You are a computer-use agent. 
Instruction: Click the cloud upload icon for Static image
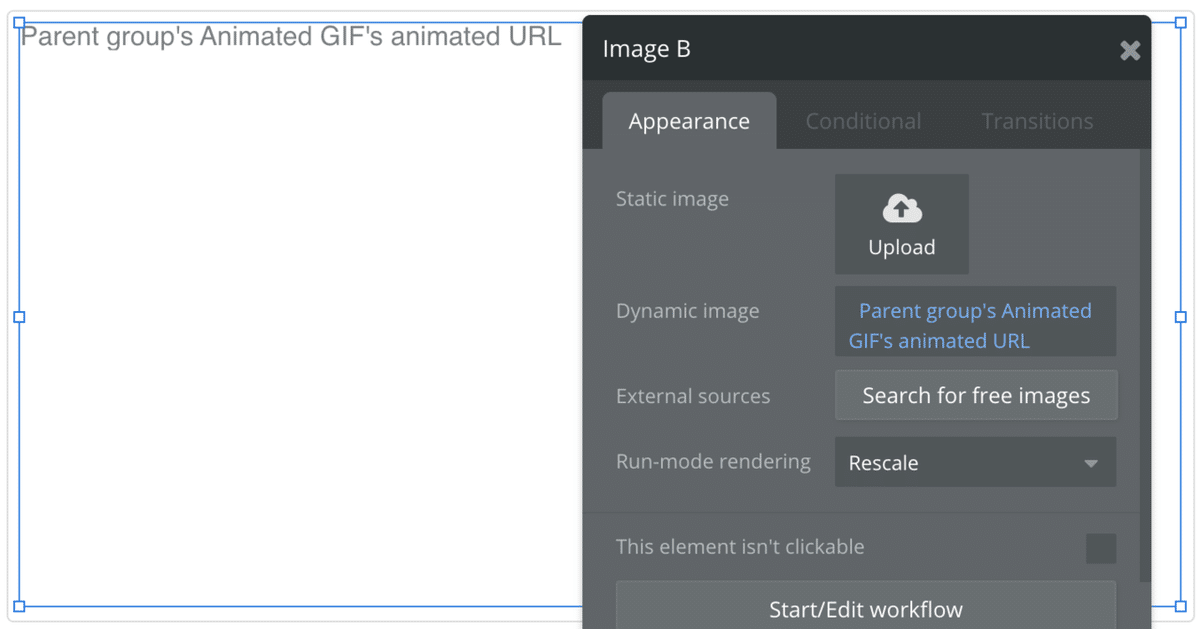coord(902,208)
